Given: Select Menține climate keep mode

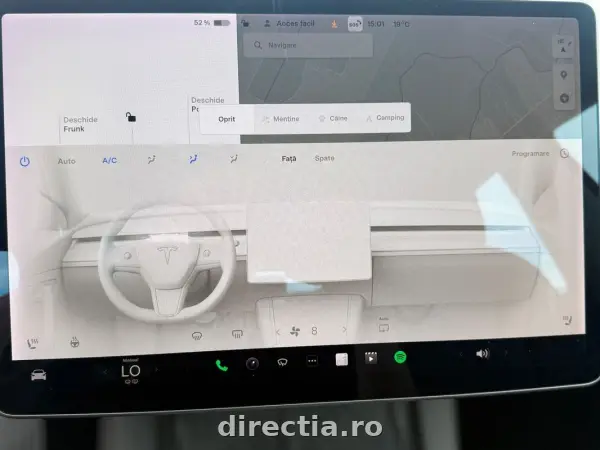Looking at the screenshot, I should pyautogui.click(x=280, y=119).
